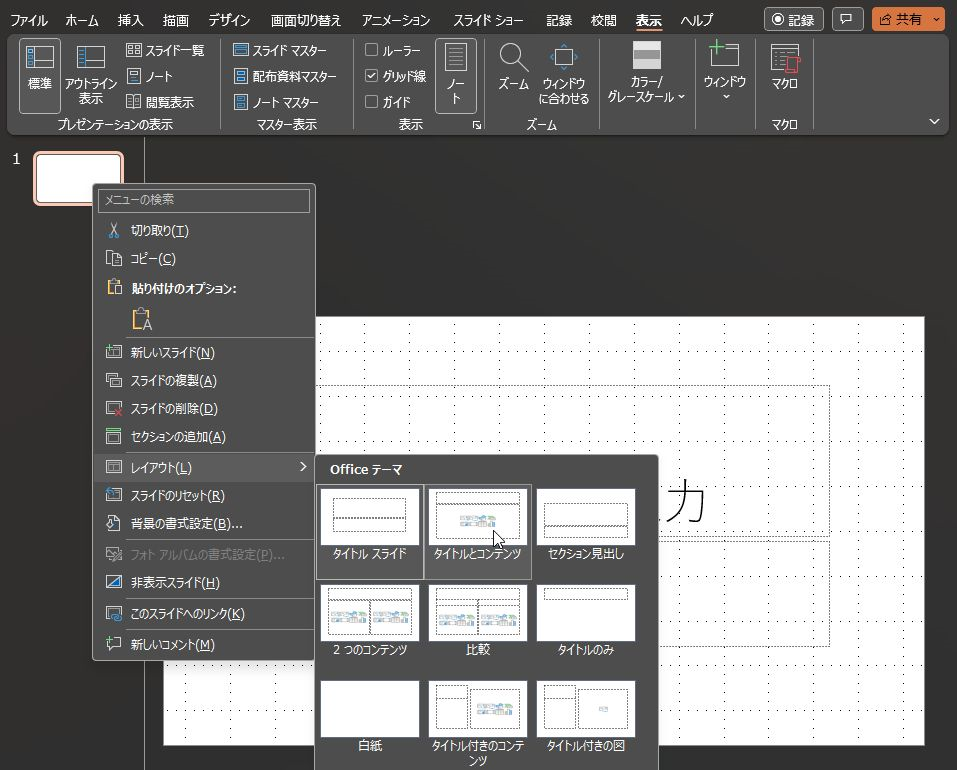Image resolution: width=957 pixels, height=770 pixels.
Task: Click the Zoom (ズーム) magnifier icon
Action: pyautogui.click(x=513, y=68)
